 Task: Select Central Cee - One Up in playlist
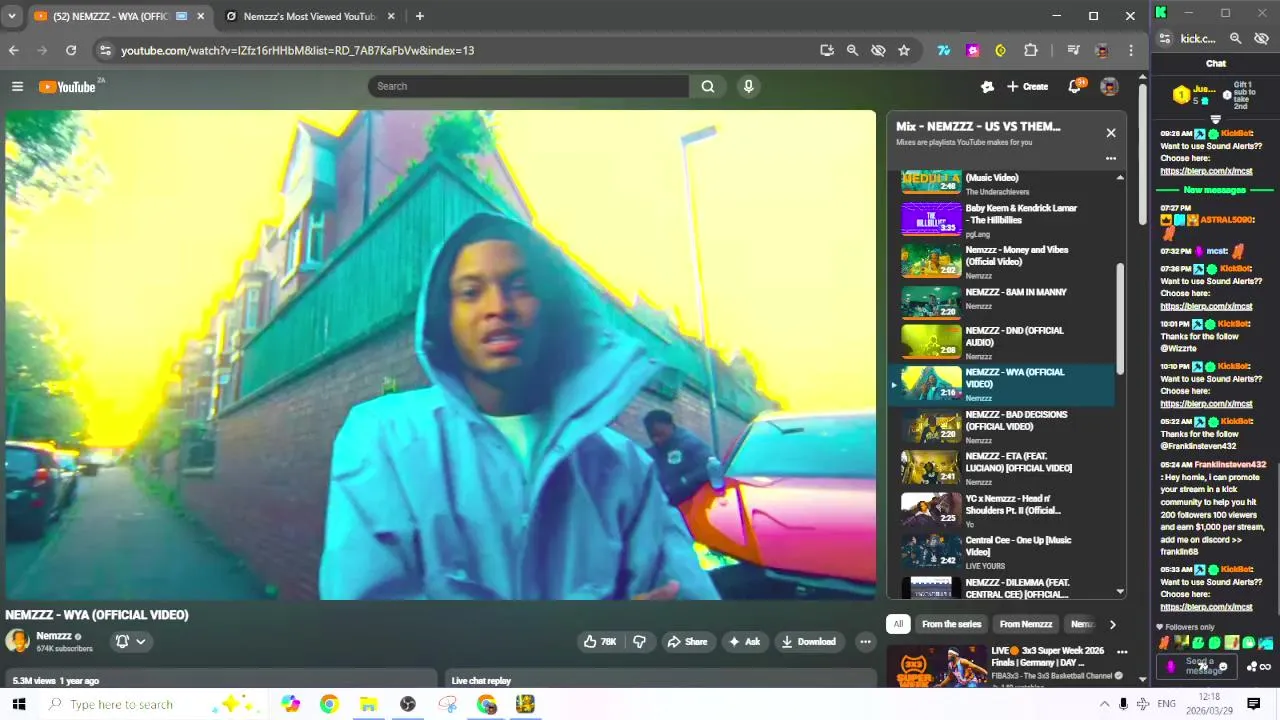pos(1000,552)
